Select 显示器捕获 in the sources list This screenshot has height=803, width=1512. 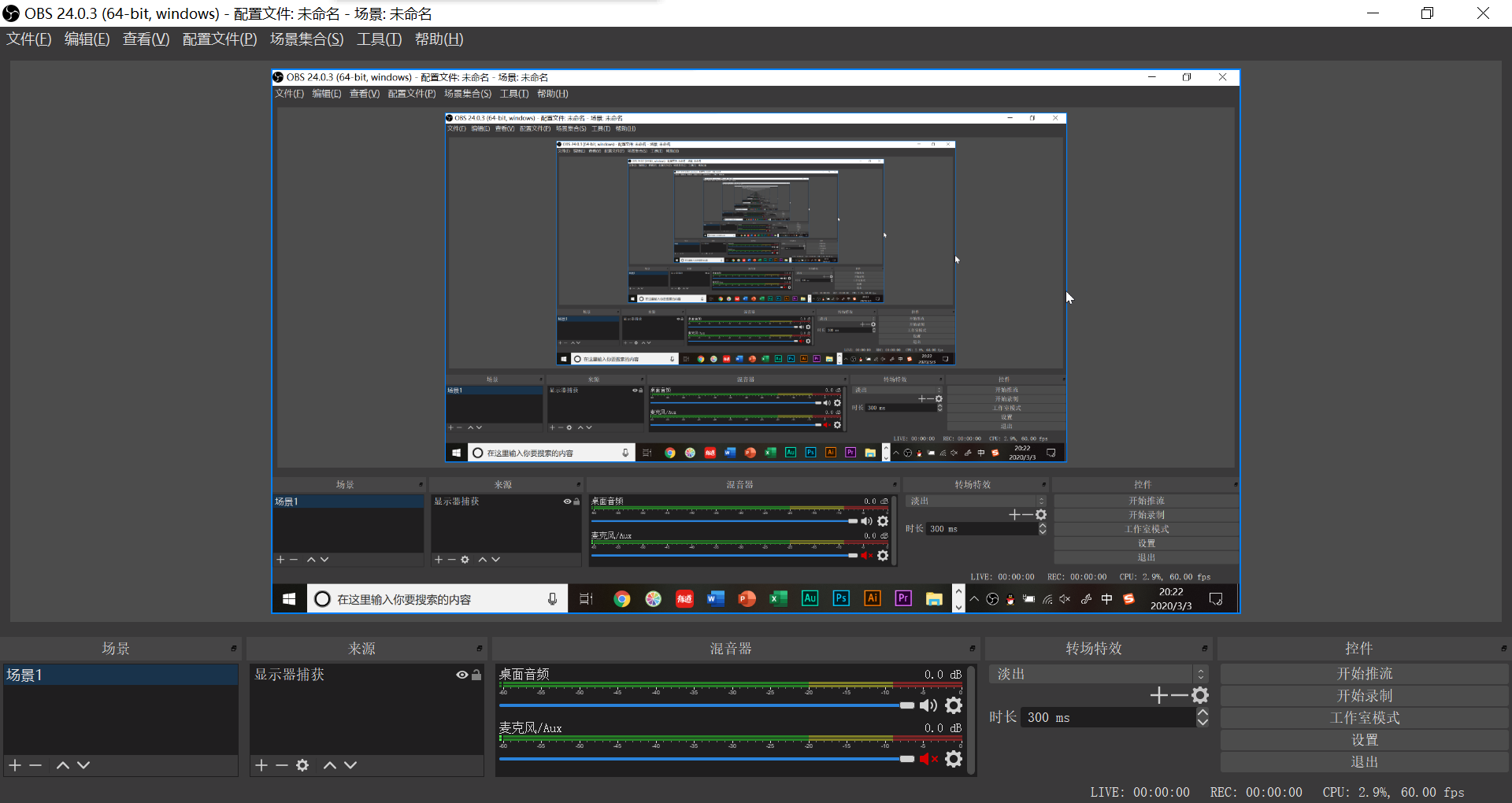367,675
